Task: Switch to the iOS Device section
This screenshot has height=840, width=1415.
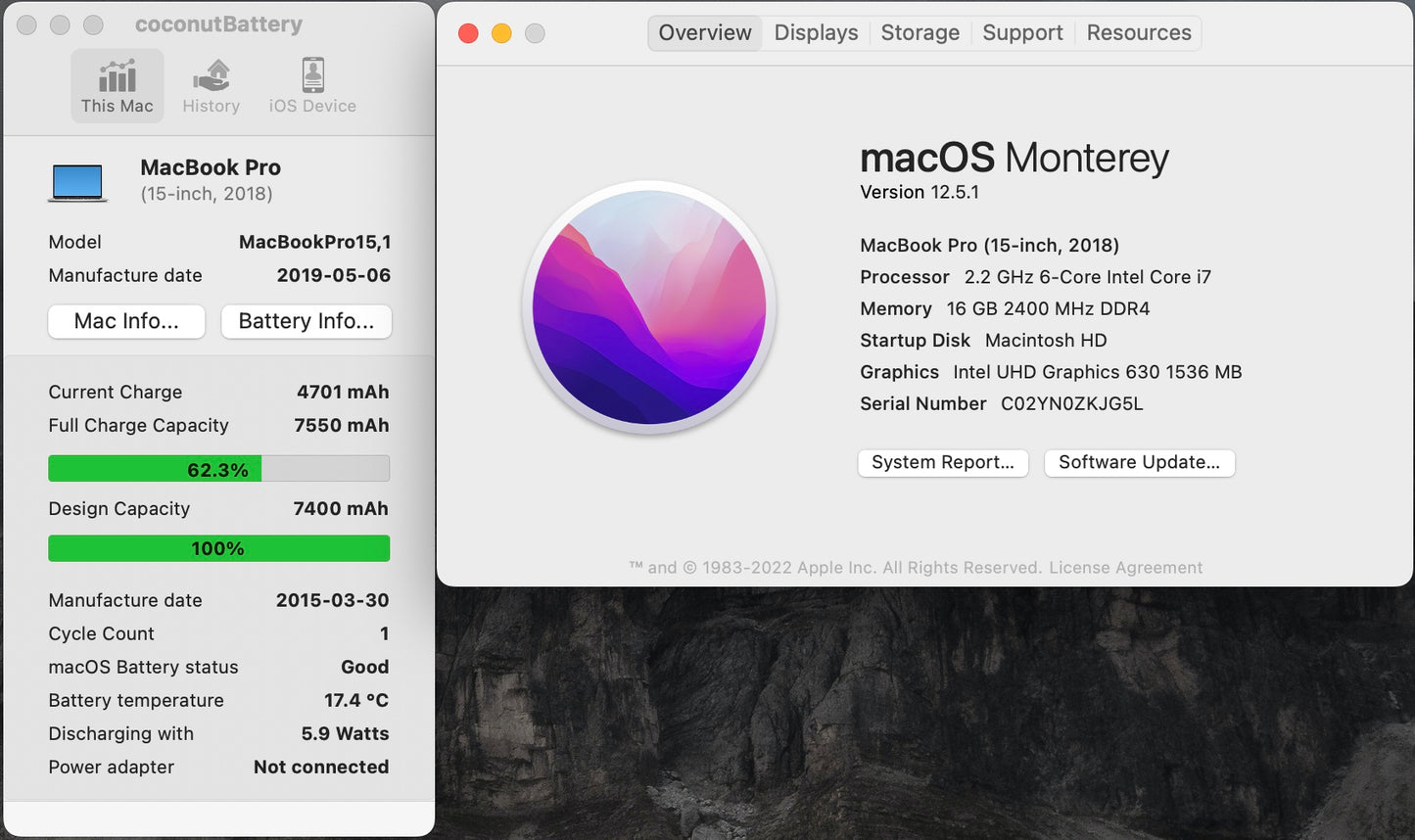Action: point(310,84)
